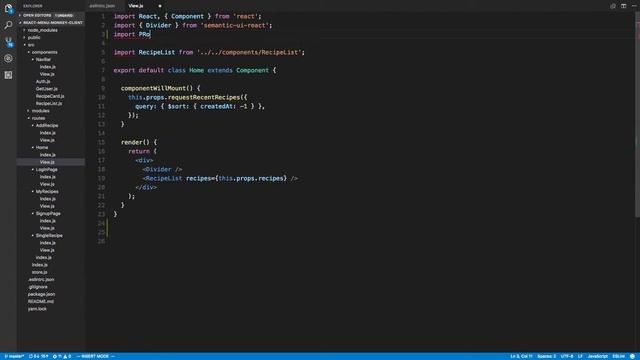
Task: Open README.md in the explorer
Action: [x=40, y=302]
